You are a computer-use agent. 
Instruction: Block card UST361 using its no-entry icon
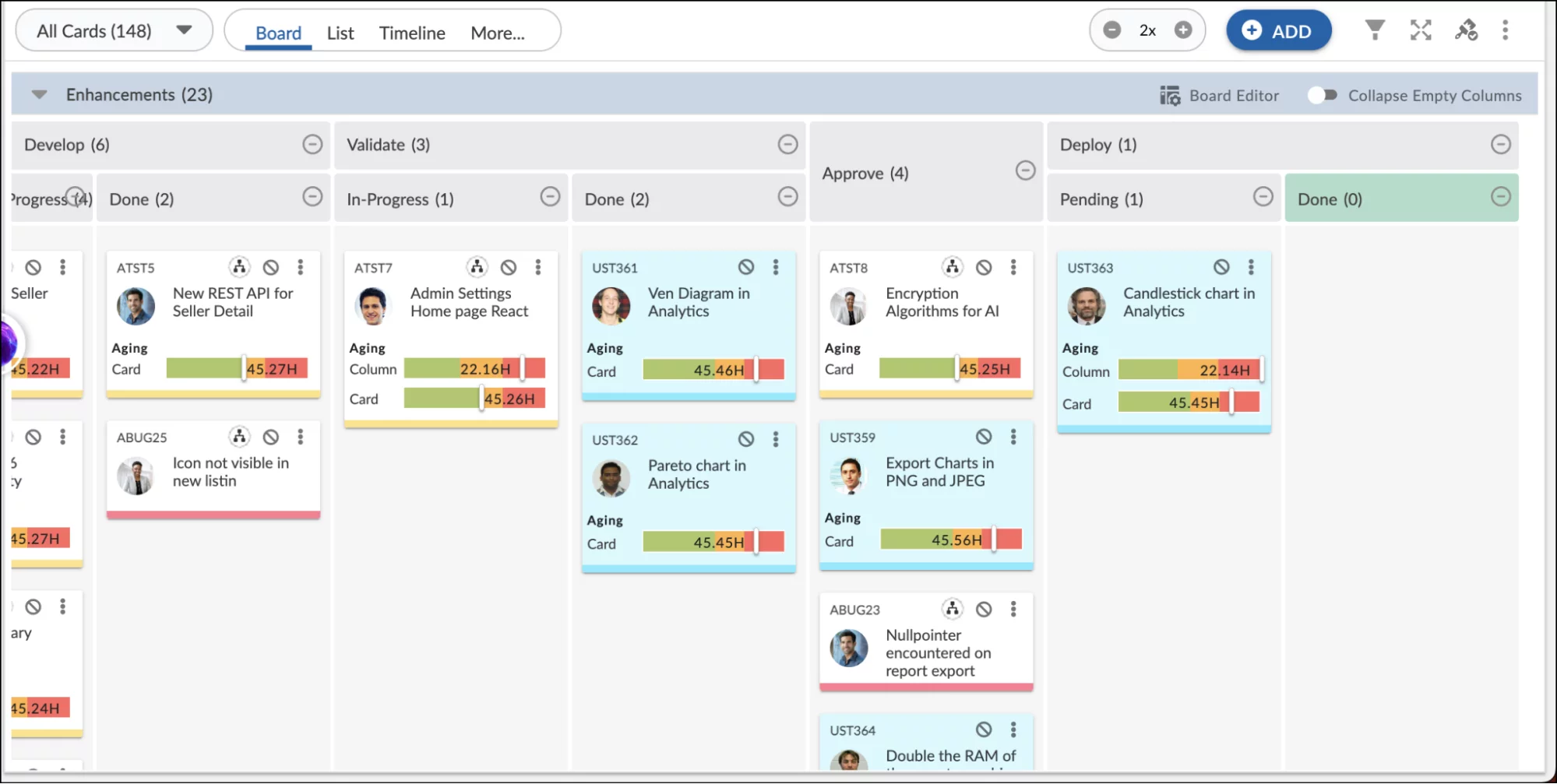coord(746,266)
